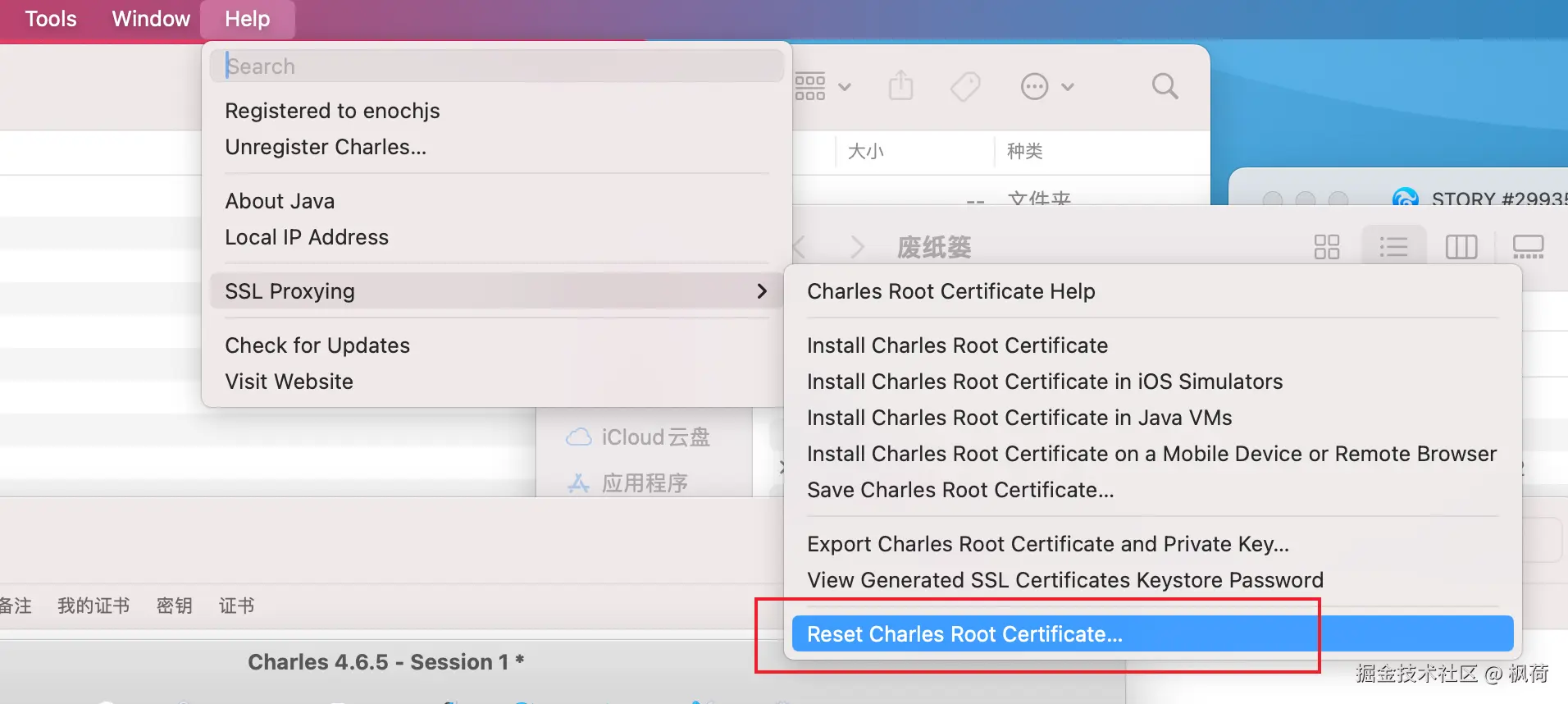Switch Trash window to gallery view
The width and height of the screenshot is (1568, 704).
click(1528, 247)
